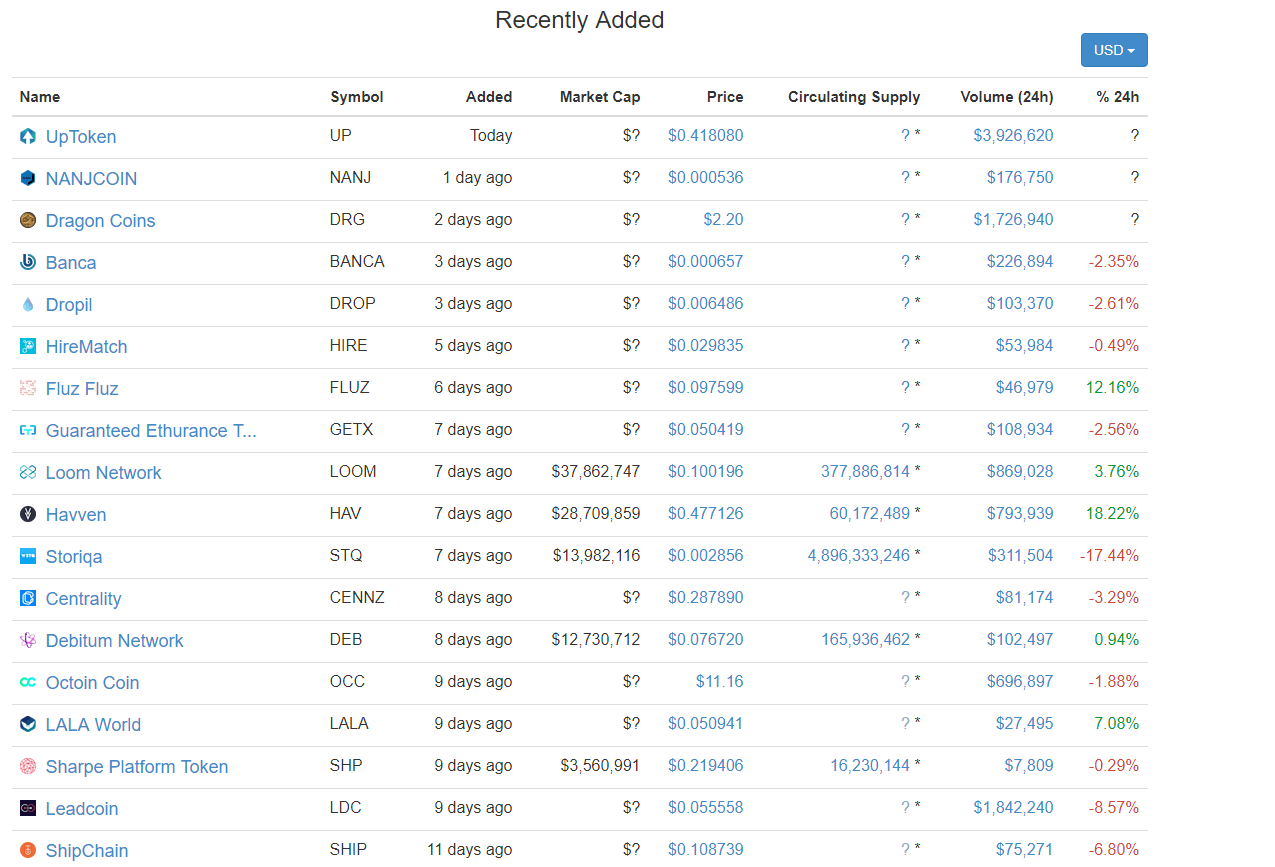Open the Octoin Coin link
1275x867 pixels.
click(93, 683)
